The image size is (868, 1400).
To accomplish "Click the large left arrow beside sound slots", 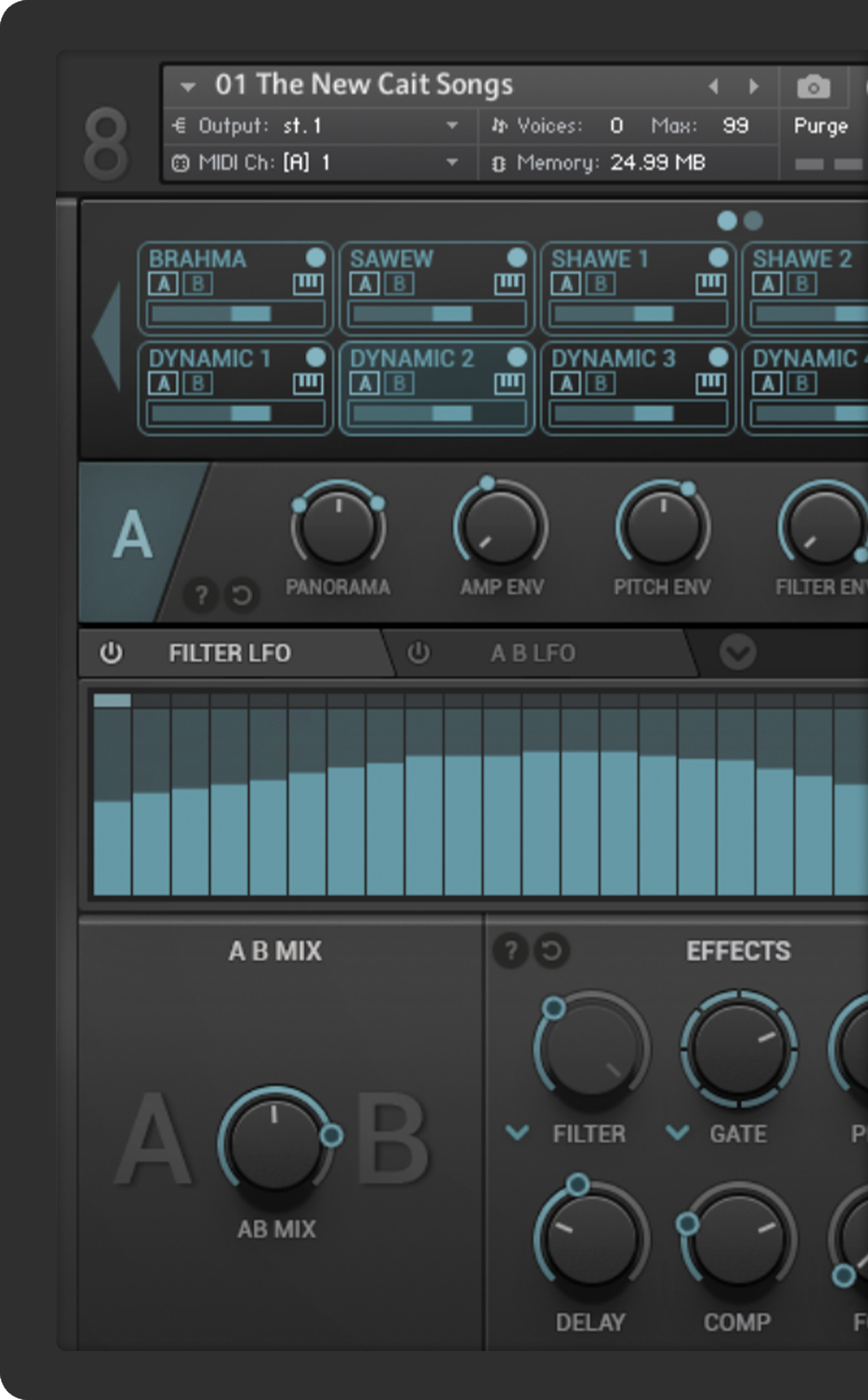I will [107, 336].
